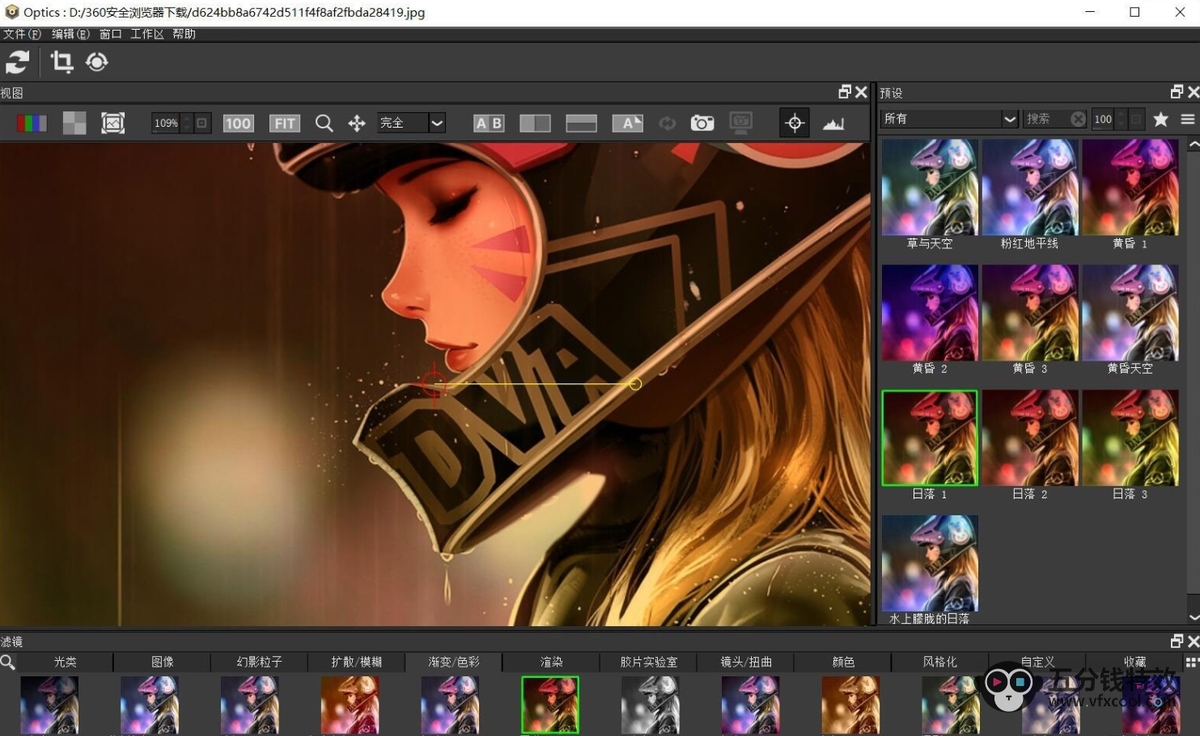Switch to the 光类 filter tab
Viewport: 1200px width, 736px height.
coord(65,662)
